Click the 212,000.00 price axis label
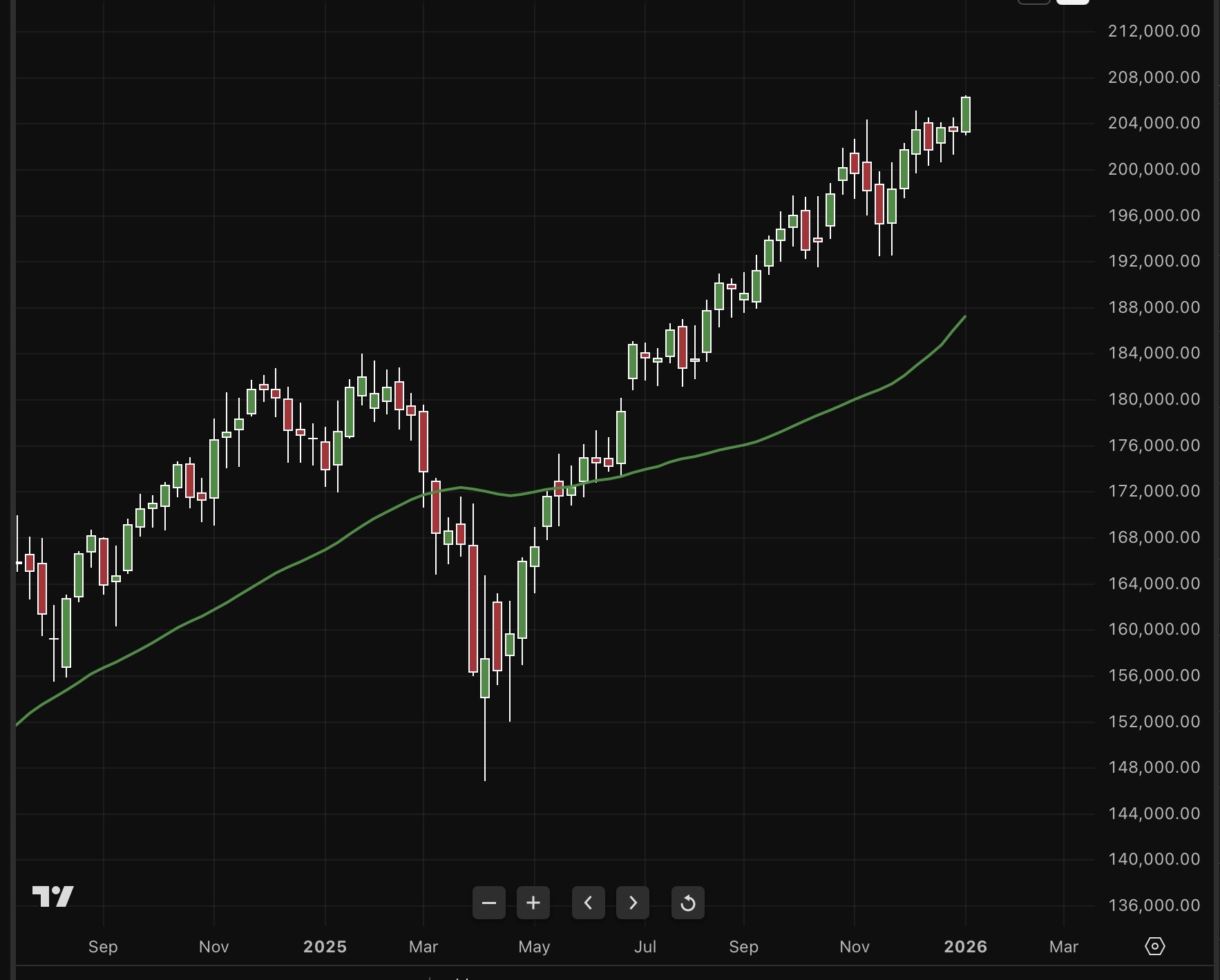 1154,31
